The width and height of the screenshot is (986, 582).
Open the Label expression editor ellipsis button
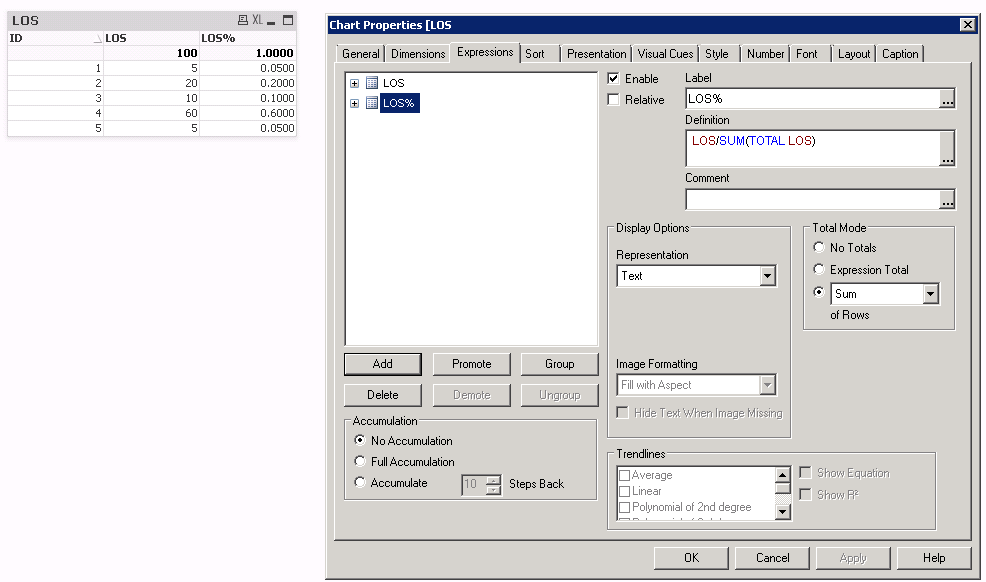point(947,99)
